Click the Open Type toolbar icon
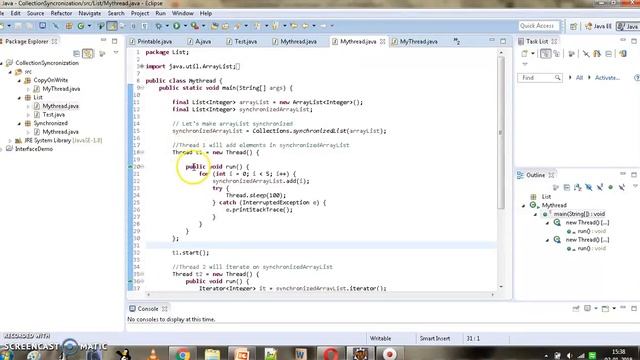 point(214,26)
